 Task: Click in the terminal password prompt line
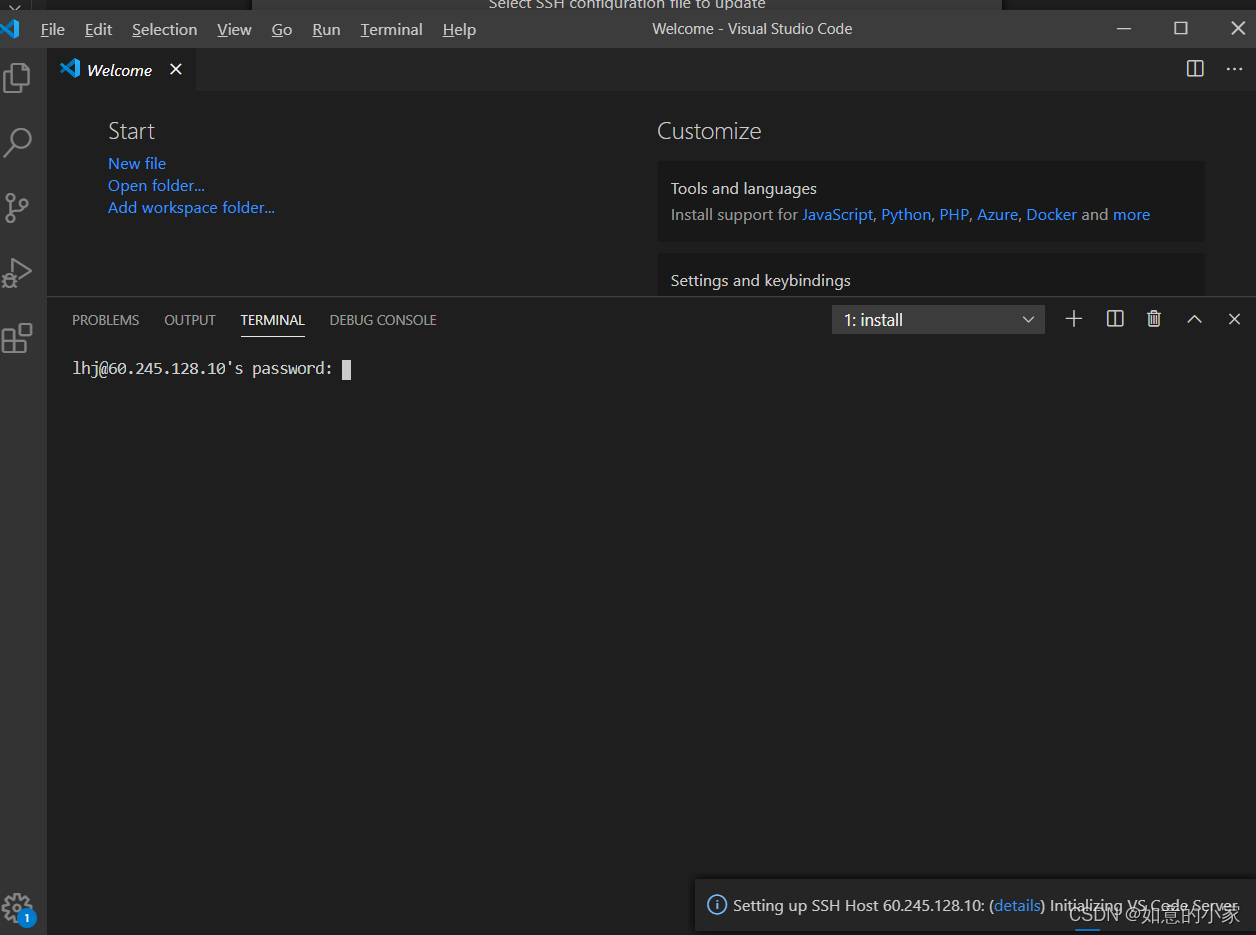tap(211, 369)
